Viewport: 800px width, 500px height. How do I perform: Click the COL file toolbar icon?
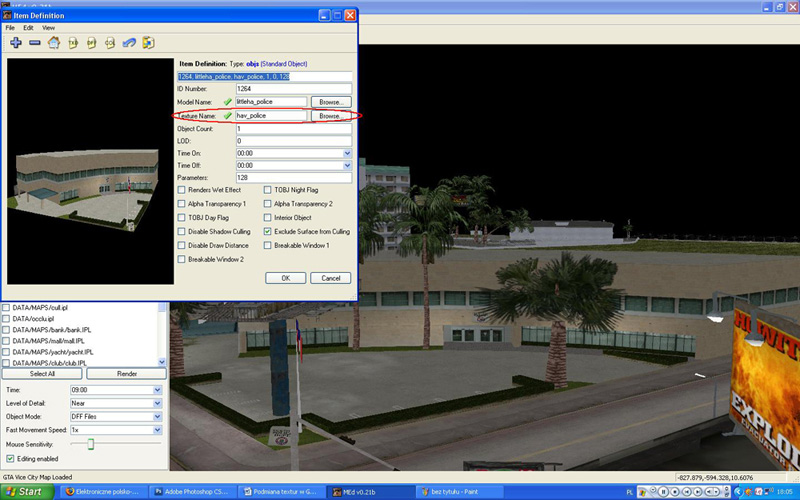click(x=110, y=43)
